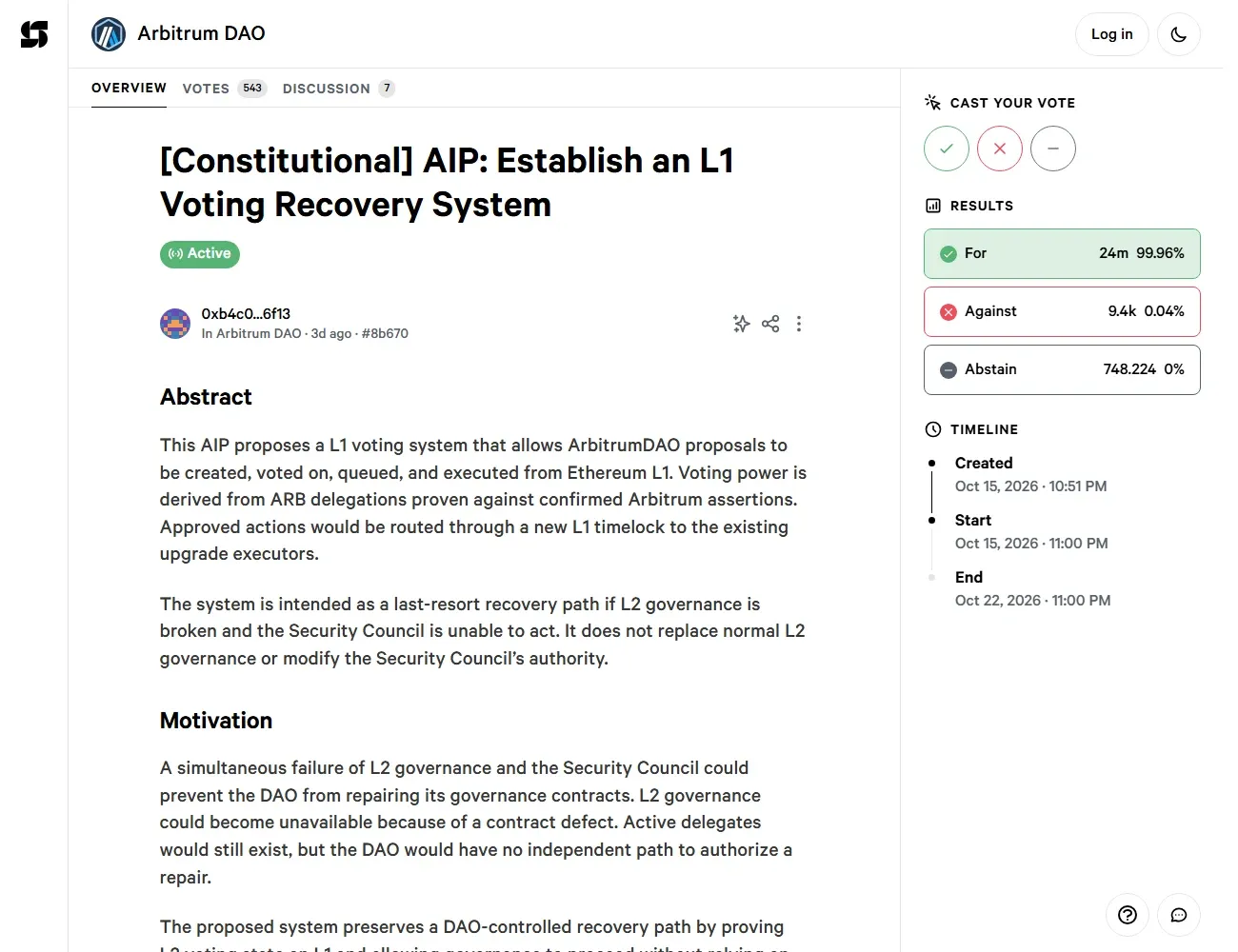Select the For result bar
Viewport: 1238px width, 952px height.
pyautogui.click(x=1062, y=253)
